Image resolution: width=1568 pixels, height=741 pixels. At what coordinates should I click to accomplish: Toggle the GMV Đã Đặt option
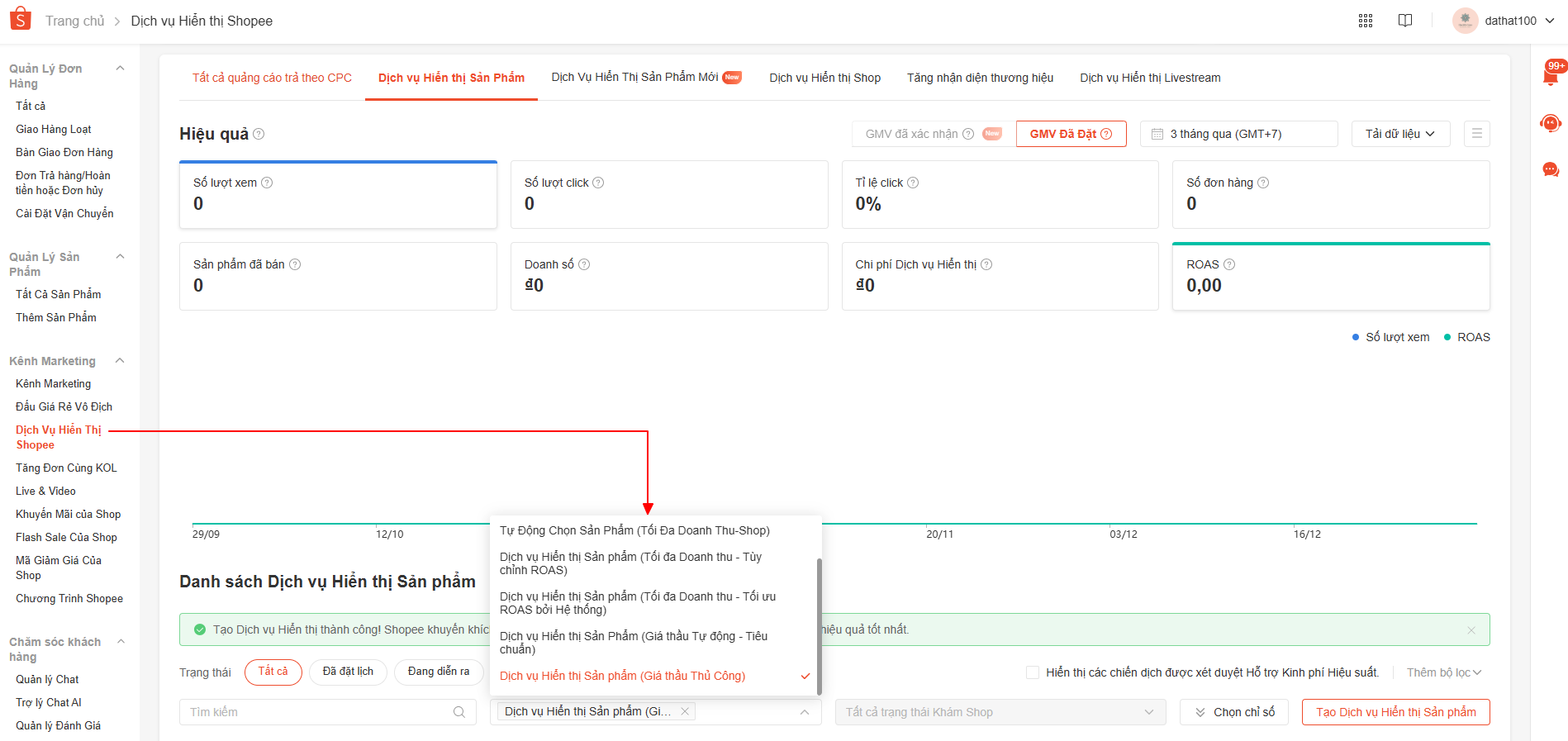(1071, 134)
